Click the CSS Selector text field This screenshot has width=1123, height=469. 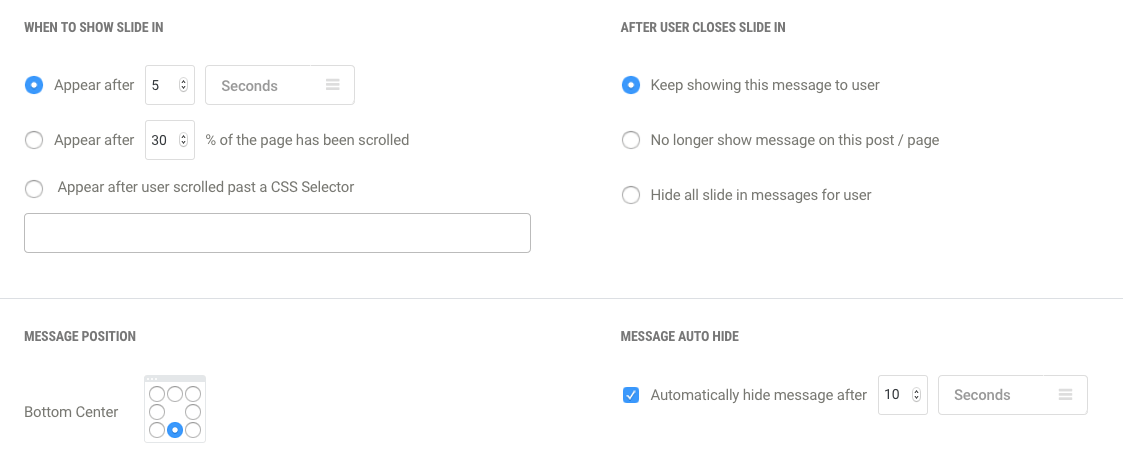(x=277, y=233)
